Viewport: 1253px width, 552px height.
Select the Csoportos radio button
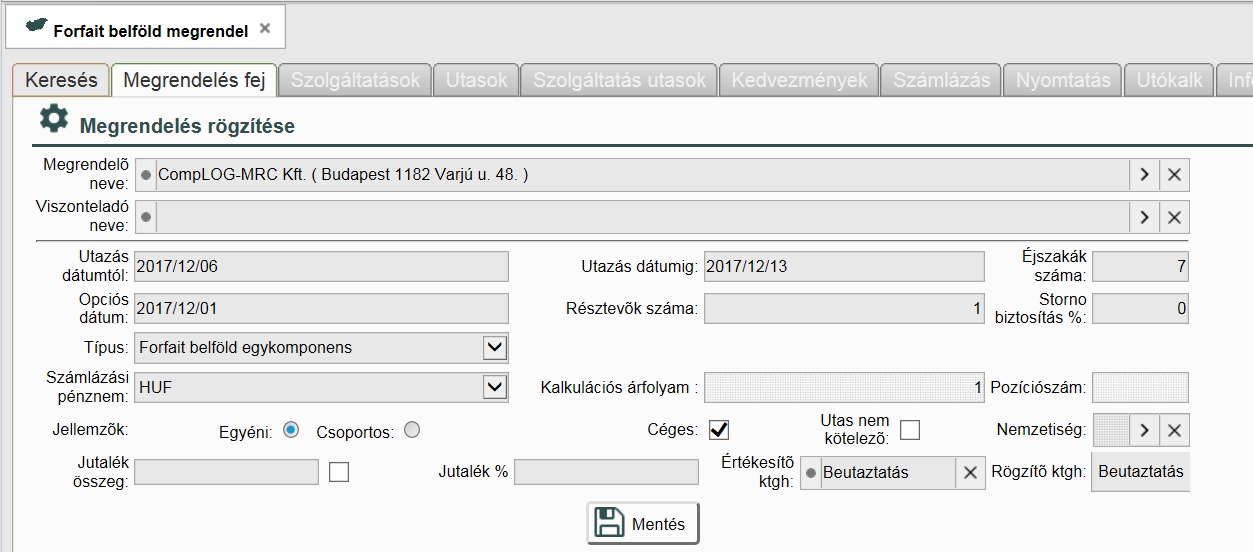point(411,430)
